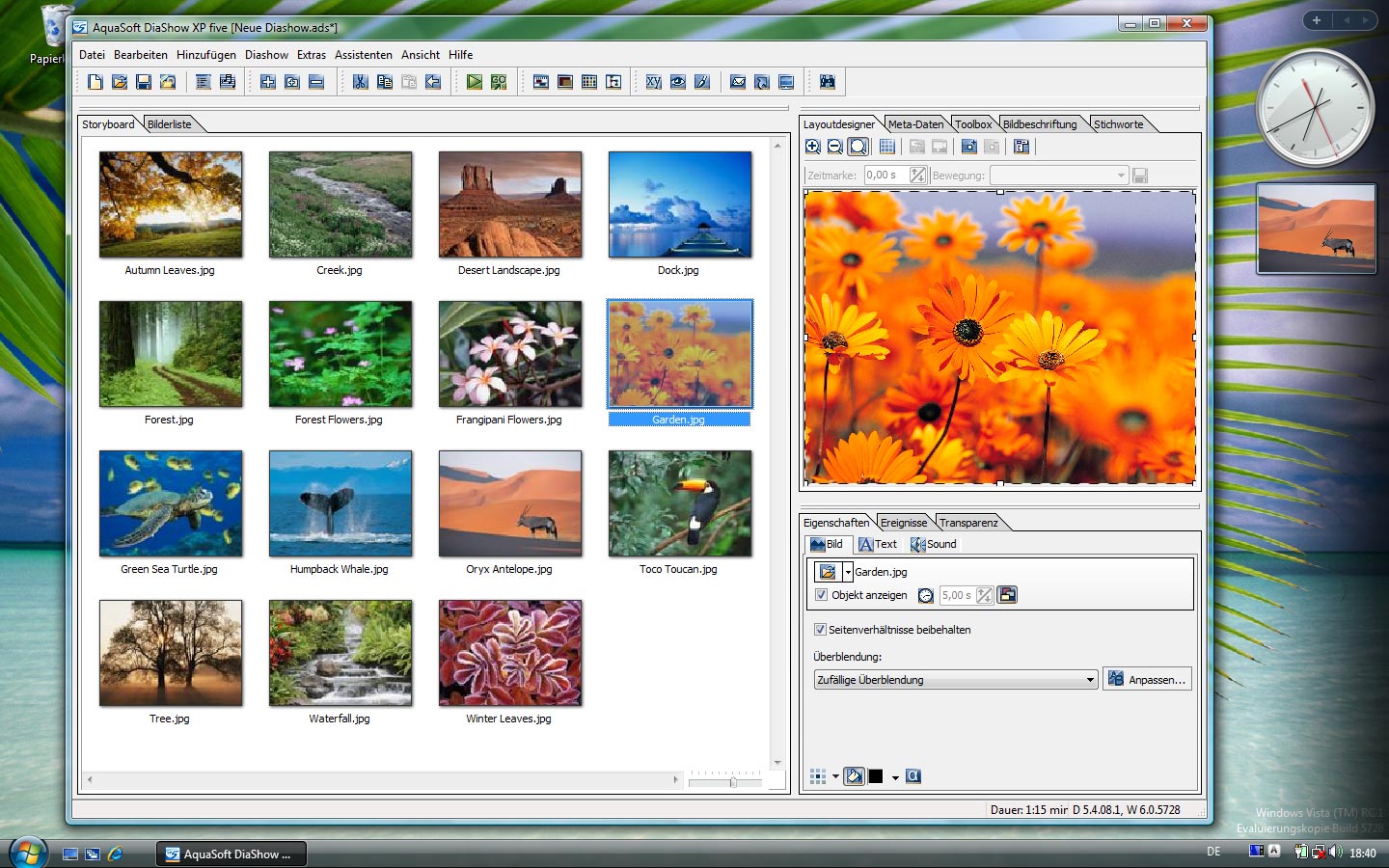The image size is (1389, 868).
Task: Click the Save floppy disk icon
Action: click(x=144, y=82)
